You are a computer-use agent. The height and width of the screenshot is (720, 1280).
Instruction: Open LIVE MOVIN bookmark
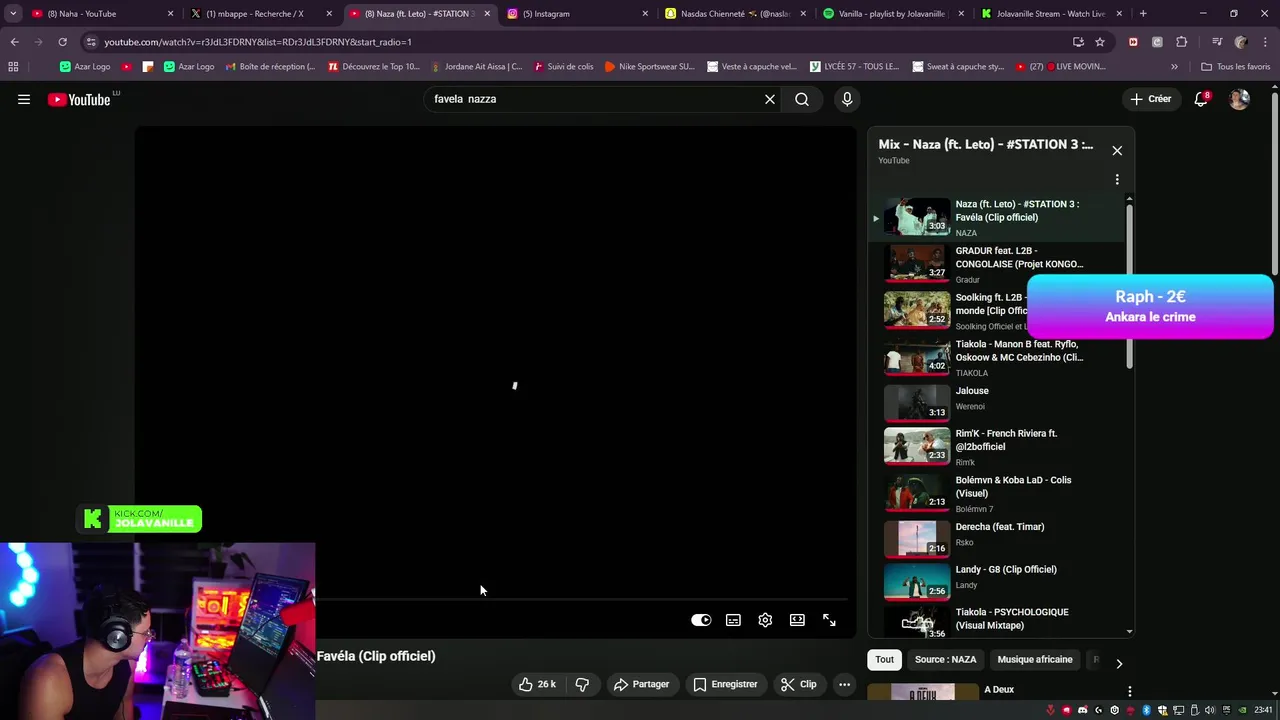click(1060, 67)
